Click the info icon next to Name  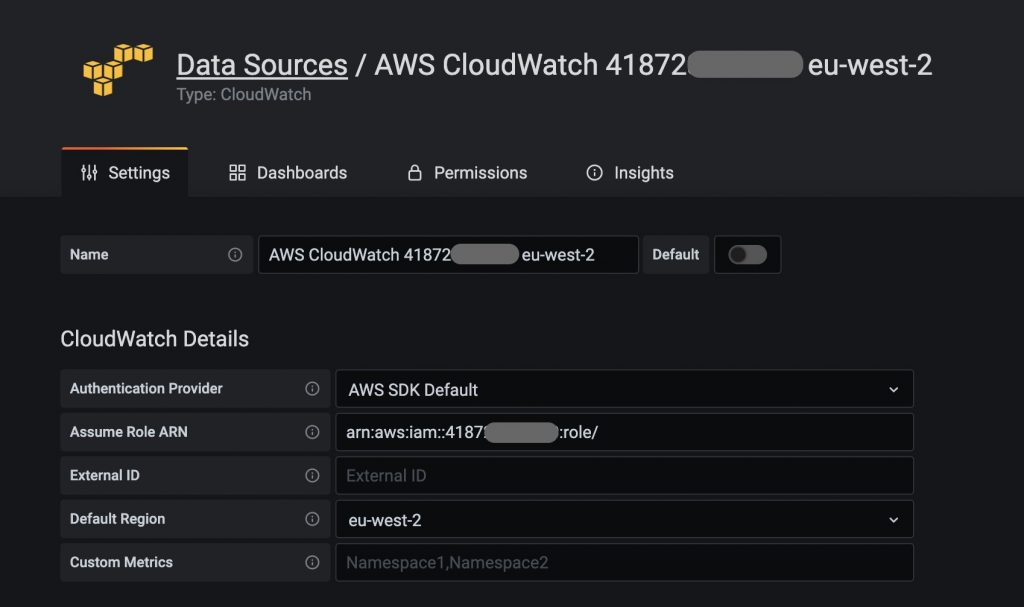click(235, 255)
